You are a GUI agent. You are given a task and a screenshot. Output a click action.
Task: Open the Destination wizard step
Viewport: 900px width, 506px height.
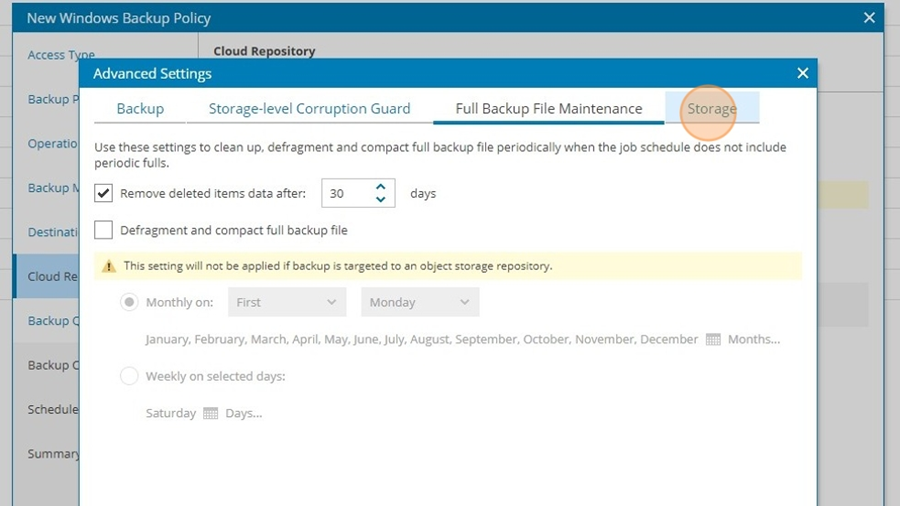(x=52, y=232)
